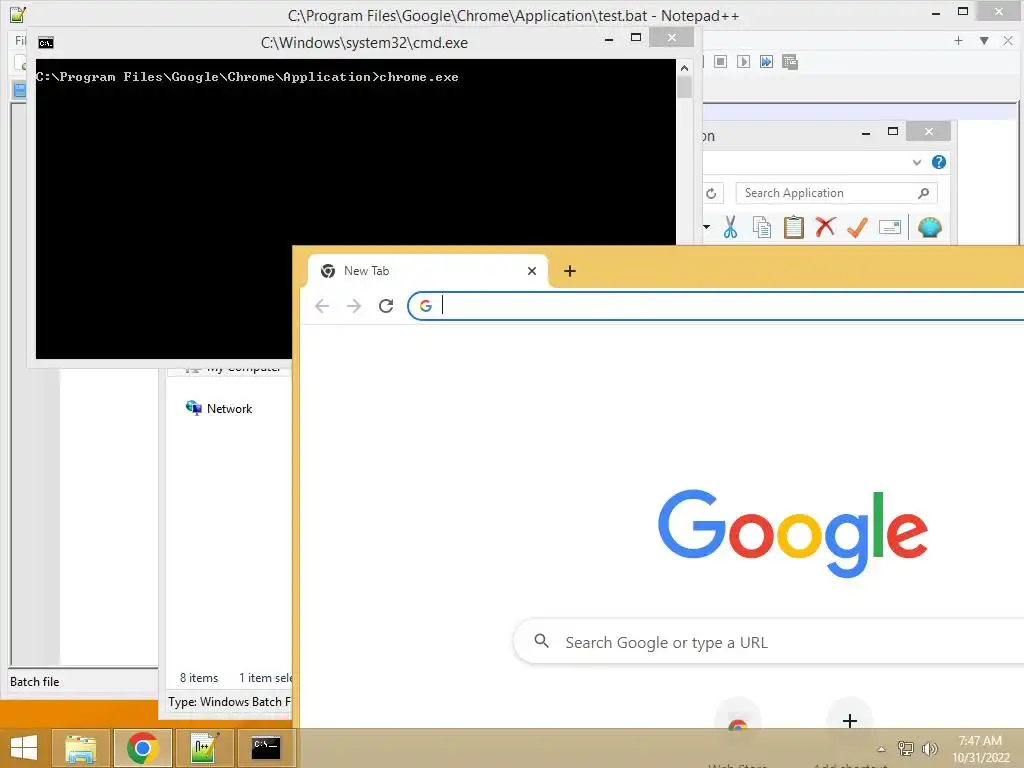This screenshot has width=1024, height=768.
Task: Click inside the Command Prompt console
Action: pyautogui.click(x=355, y=209)
